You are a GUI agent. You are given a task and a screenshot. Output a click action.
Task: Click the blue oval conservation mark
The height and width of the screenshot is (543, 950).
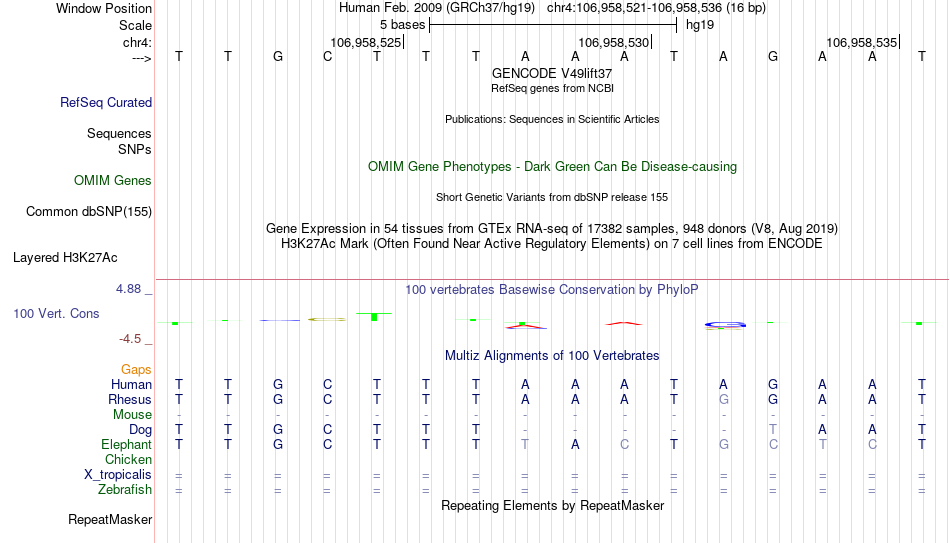(x=725, y=325)
